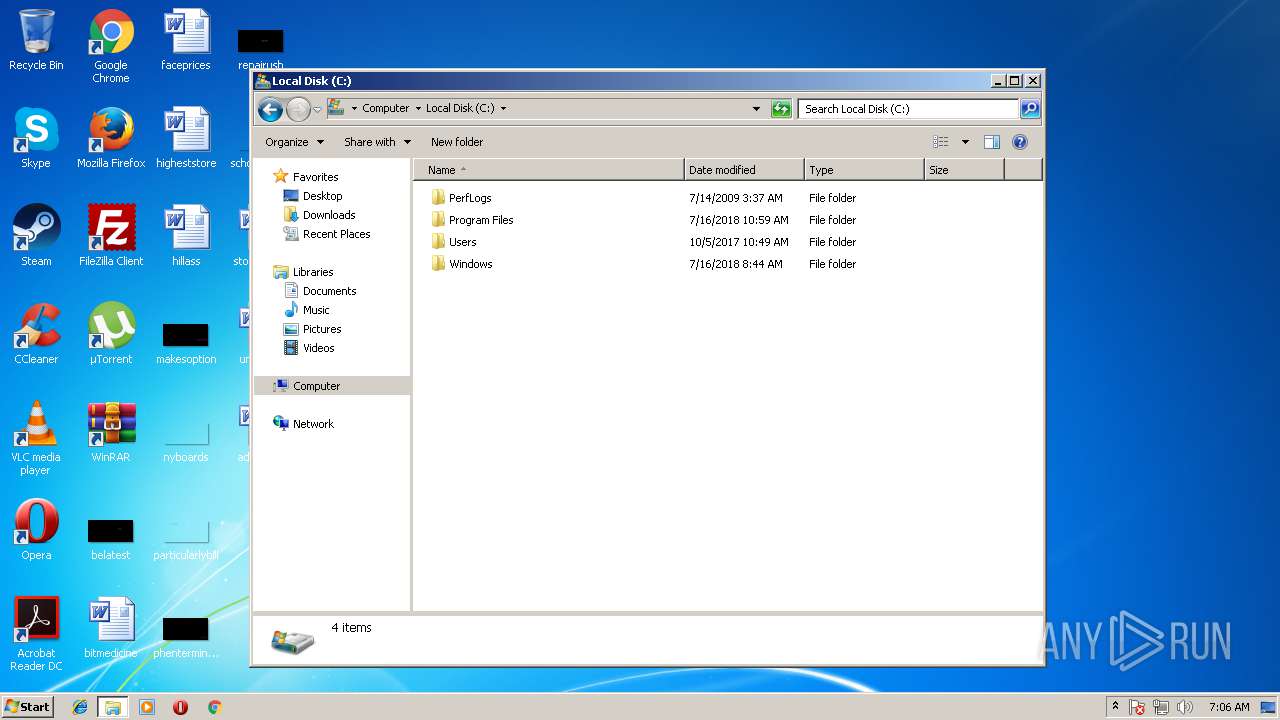Screen dimensions: 1280x720
Task: Click the Change your view icon
Action: click(941, 142)
